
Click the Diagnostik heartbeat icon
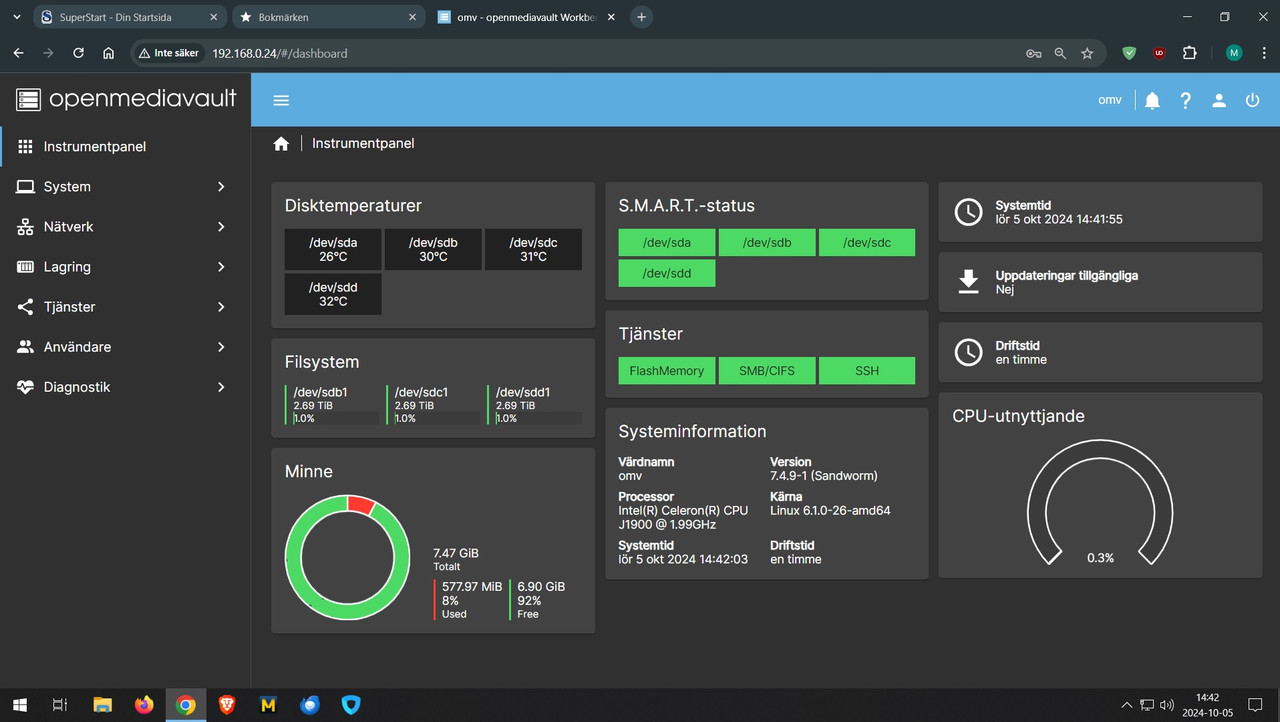click(26, 386)
